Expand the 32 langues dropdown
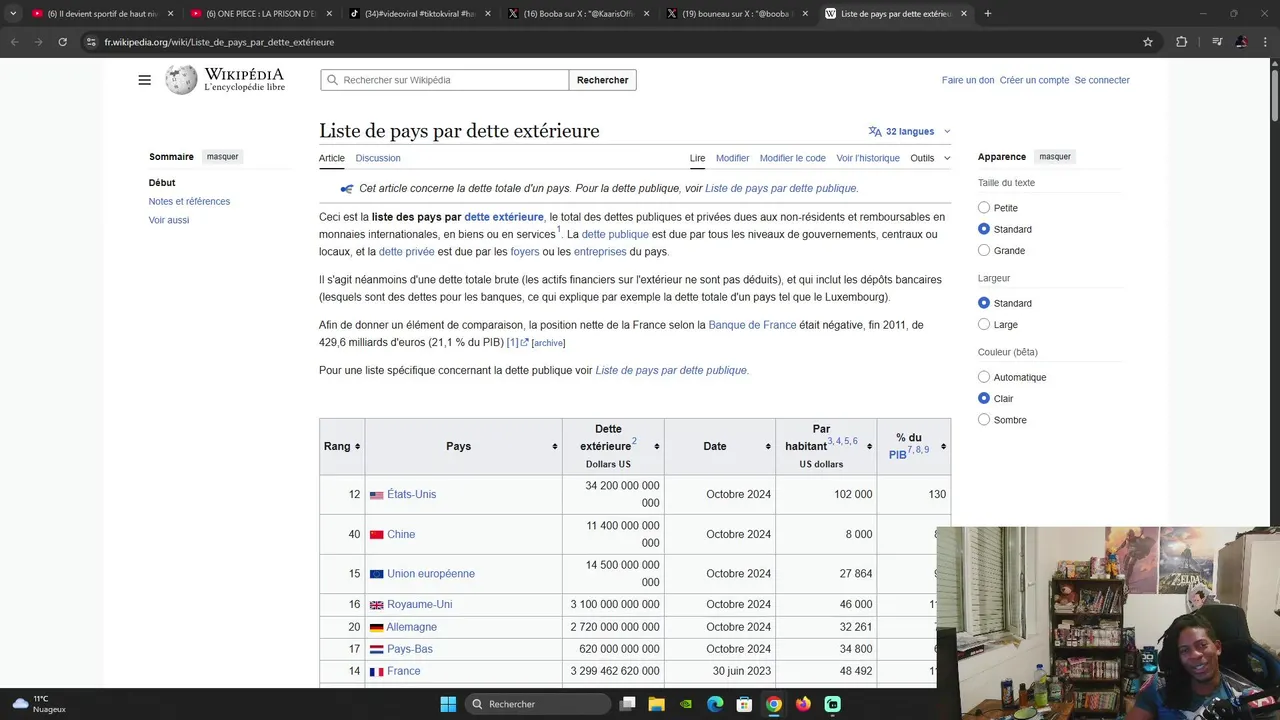The image size is (1280, 720). coord(910,131)
